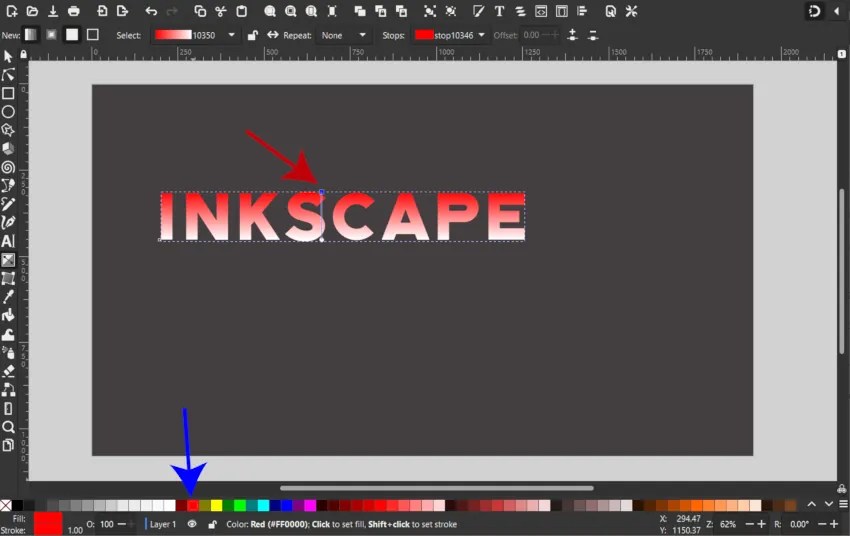Choose radial gradient type button

pyautogui.click(x=51, y=35)
